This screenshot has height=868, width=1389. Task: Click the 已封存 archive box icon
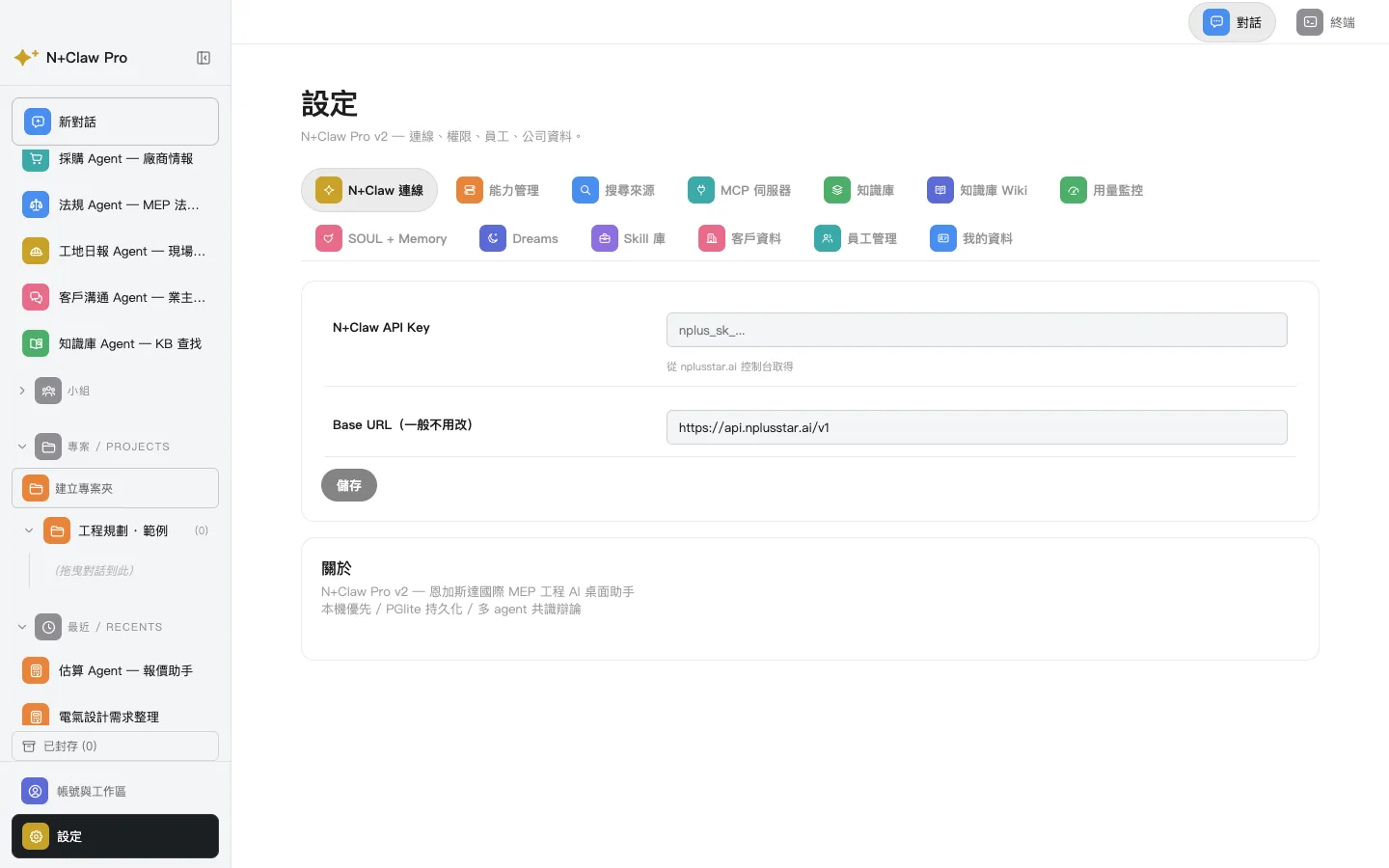click(x=29, y=746)
